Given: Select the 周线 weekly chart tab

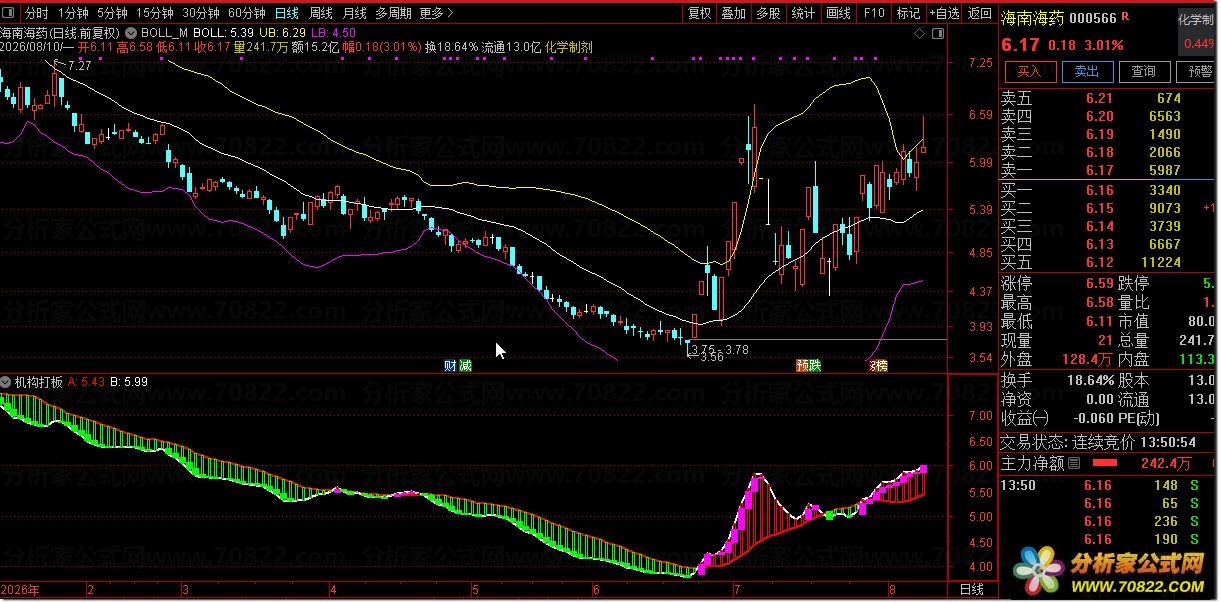Looking at the screenshot, I should pyautogui.click(x=320, y=13).
